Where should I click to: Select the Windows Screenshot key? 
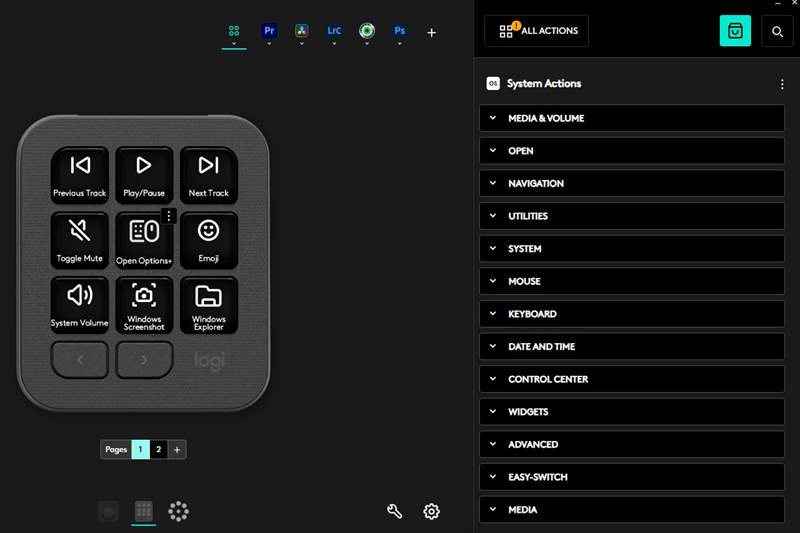[x=144, y=305]
